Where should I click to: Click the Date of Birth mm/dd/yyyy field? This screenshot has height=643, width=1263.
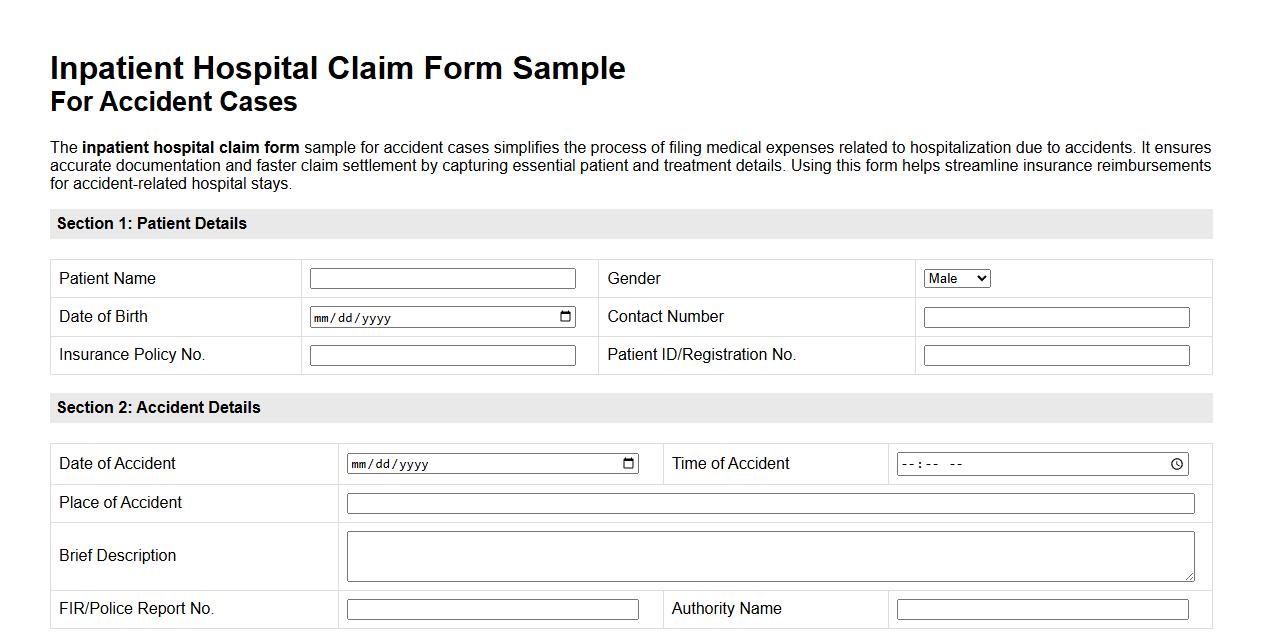point(430,316)
